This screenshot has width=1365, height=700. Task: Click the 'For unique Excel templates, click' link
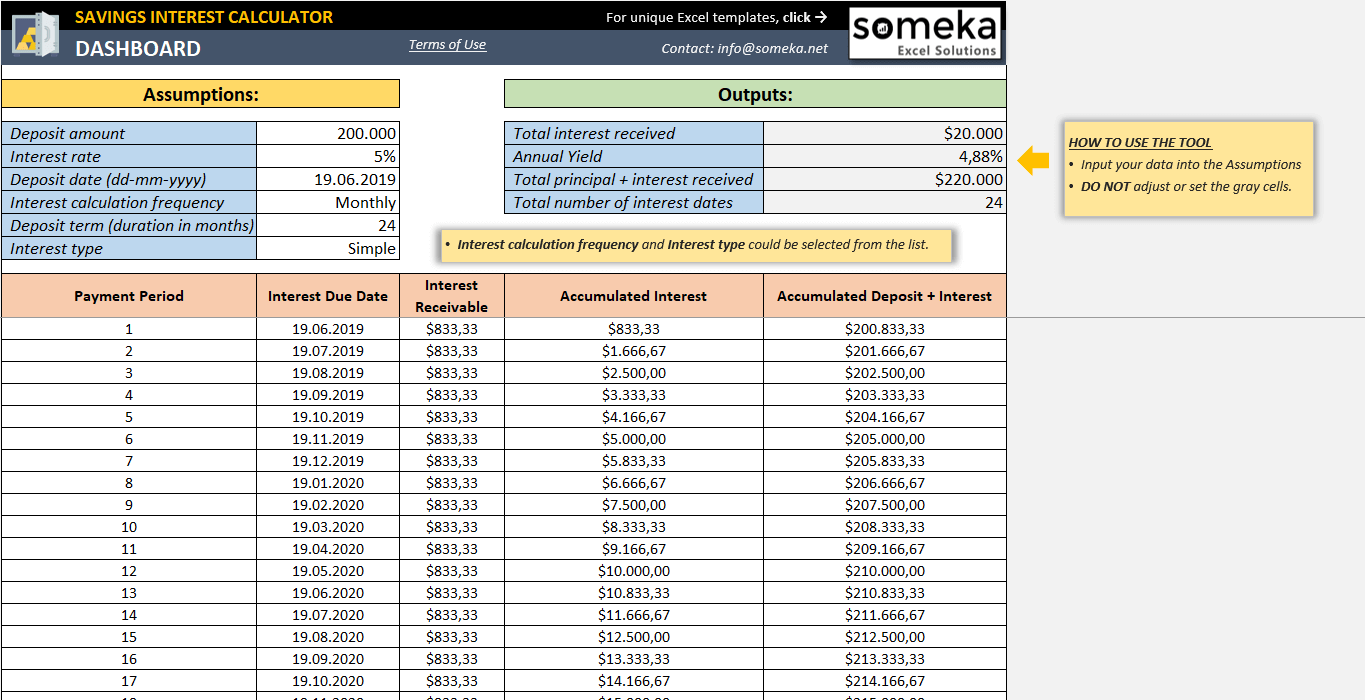tap(716, 17)
